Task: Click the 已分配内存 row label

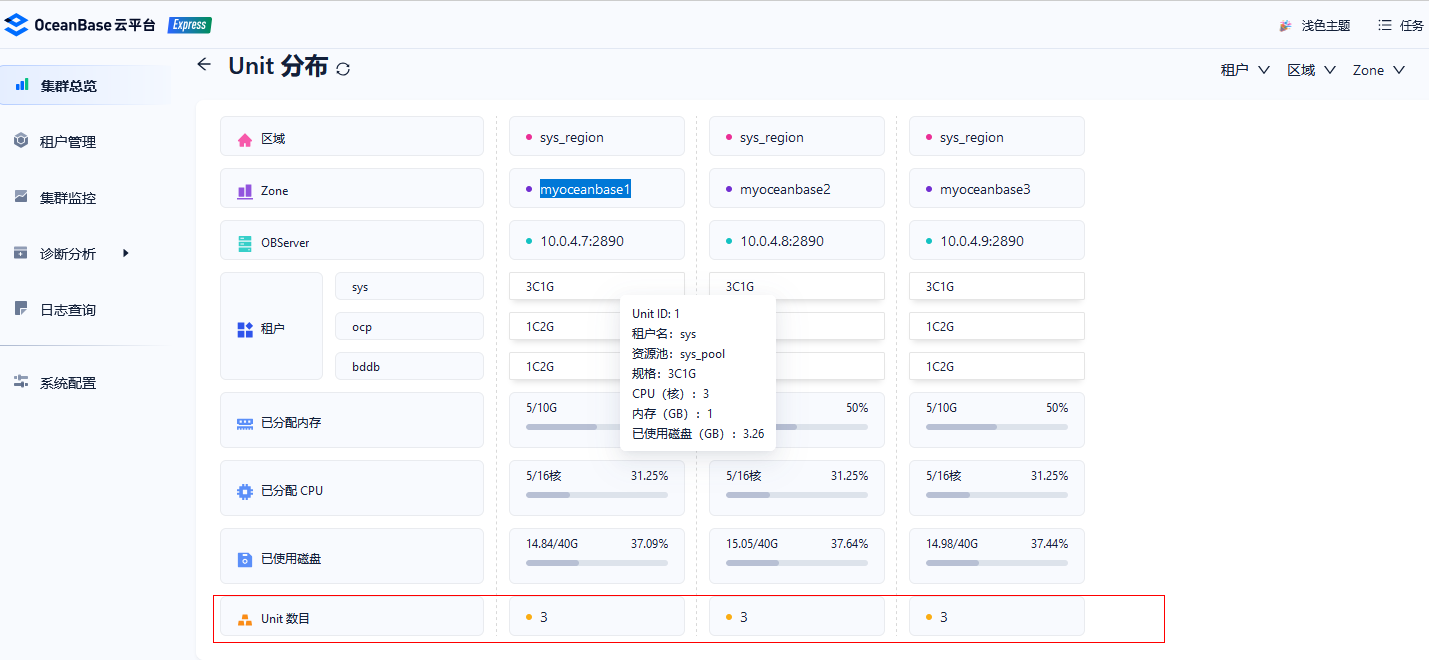Action: (291, 423)
